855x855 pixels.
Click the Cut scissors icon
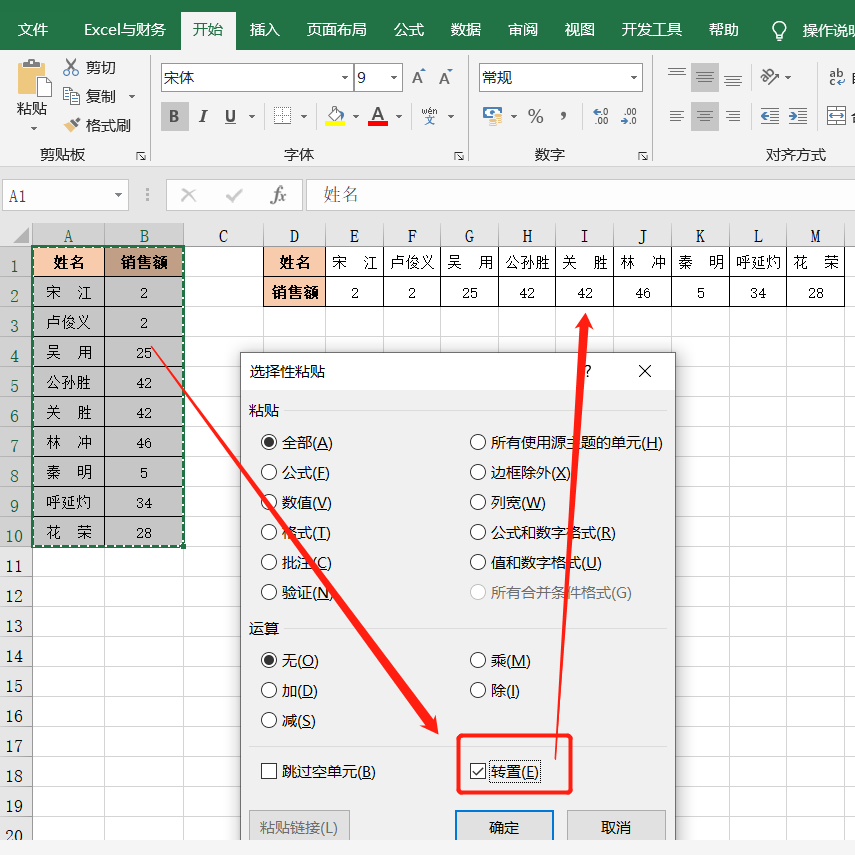pyautogui.click(x=71, y=67)
